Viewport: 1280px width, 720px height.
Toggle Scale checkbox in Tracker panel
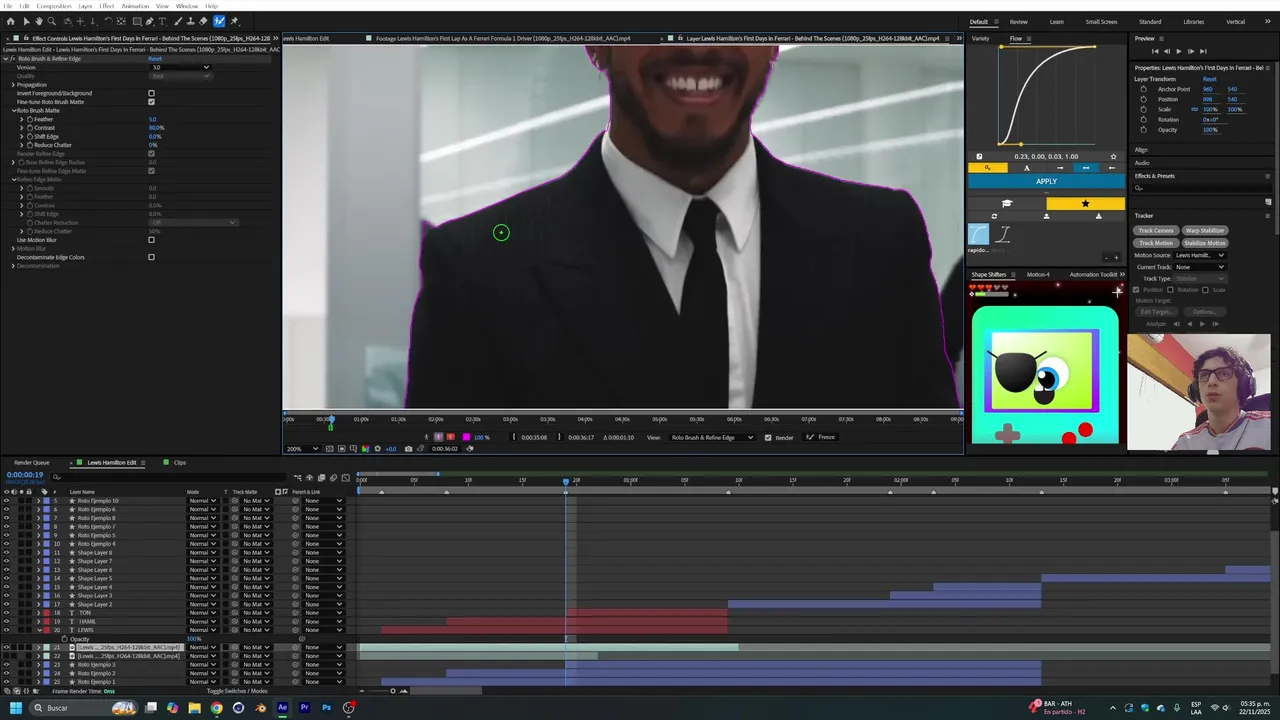1205,290
